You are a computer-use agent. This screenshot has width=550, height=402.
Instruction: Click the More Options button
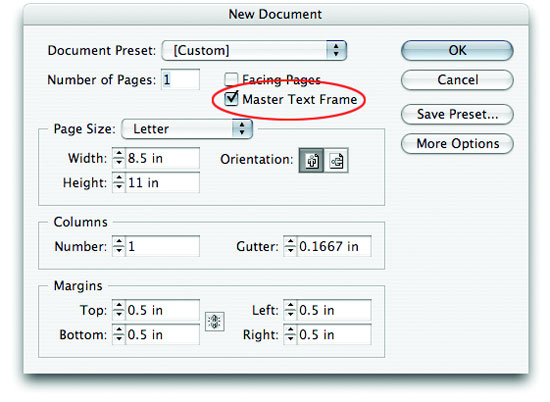[457, 143]
